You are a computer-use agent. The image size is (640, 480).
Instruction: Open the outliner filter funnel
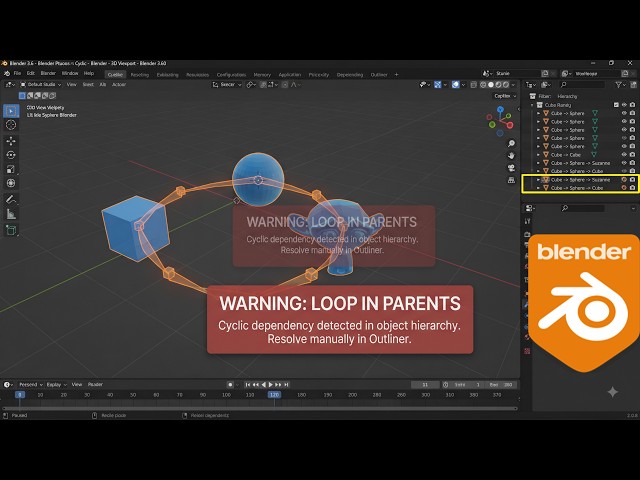(619, 84)
